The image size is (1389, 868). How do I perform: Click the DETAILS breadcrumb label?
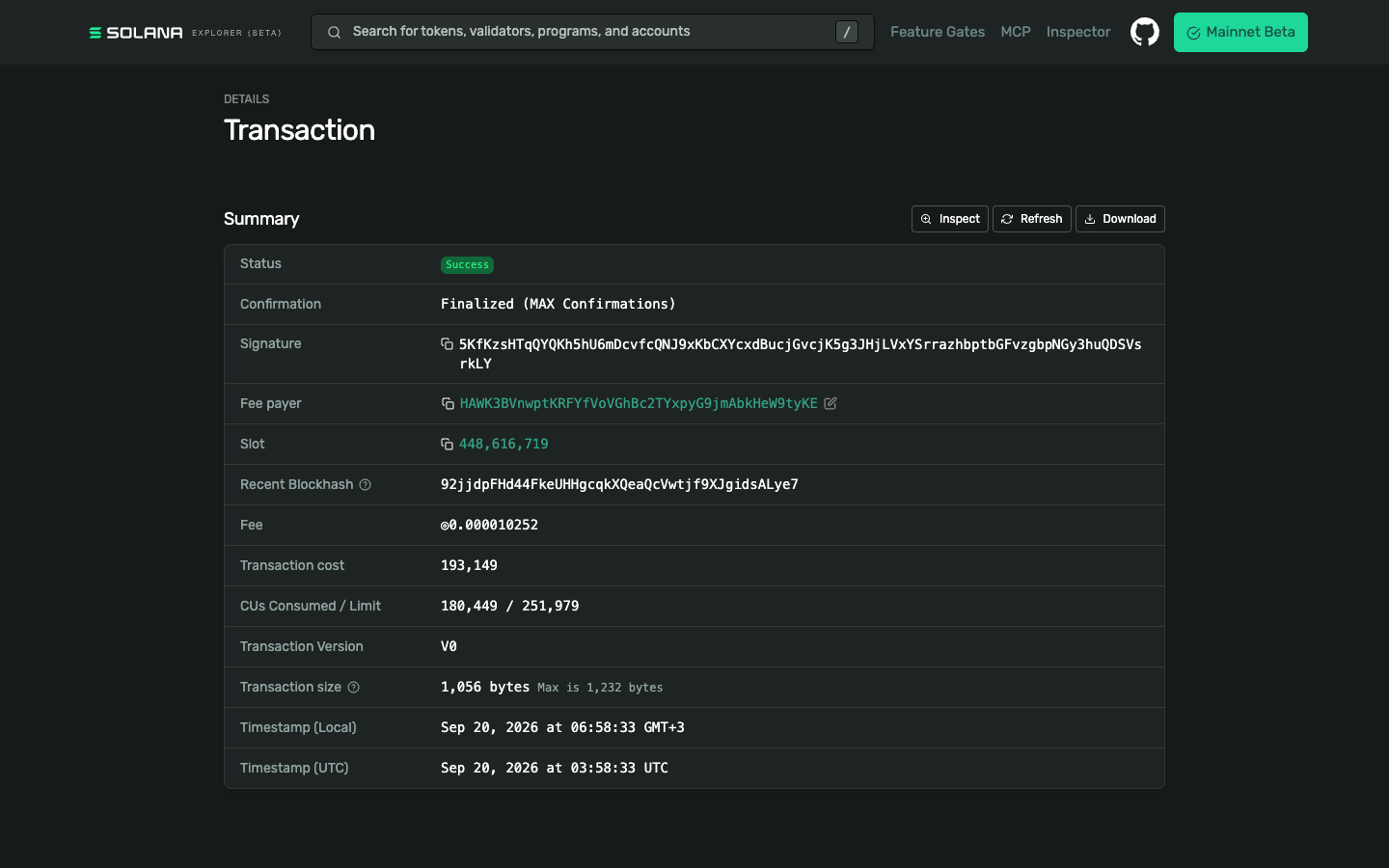(x=247, y=99)
